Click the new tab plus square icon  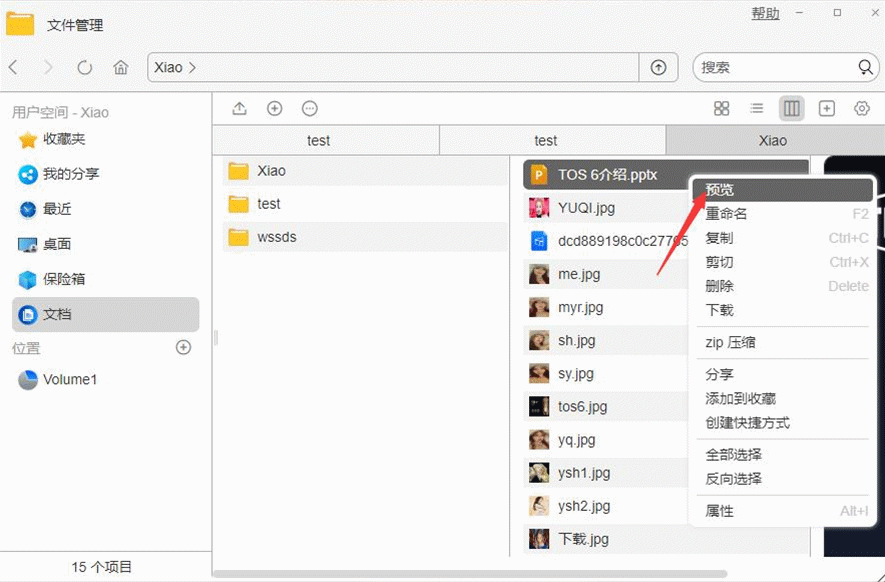826,108
